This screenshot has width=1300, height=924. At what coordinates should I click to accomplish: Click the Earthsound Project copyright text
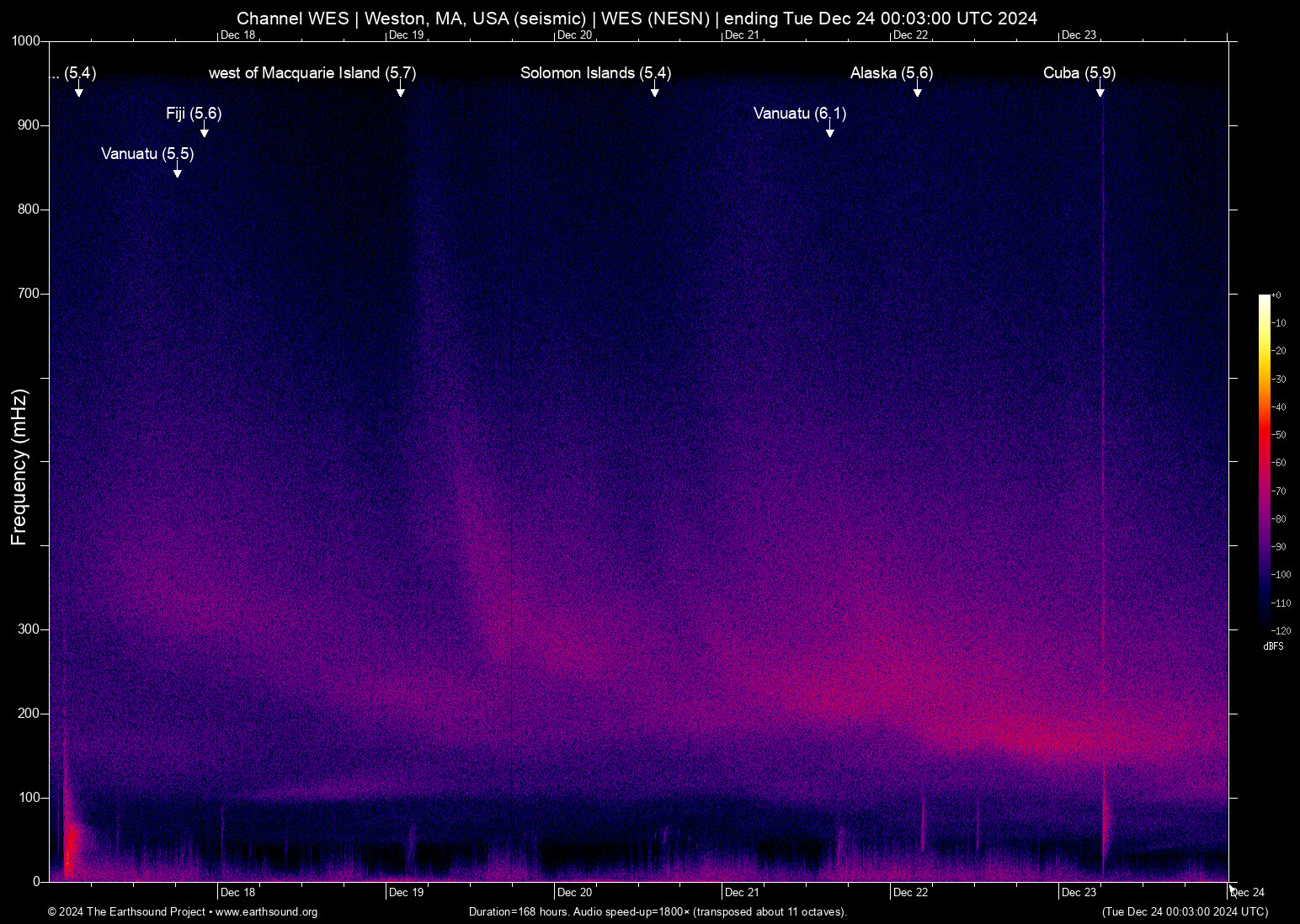click(x=126, y=912)
